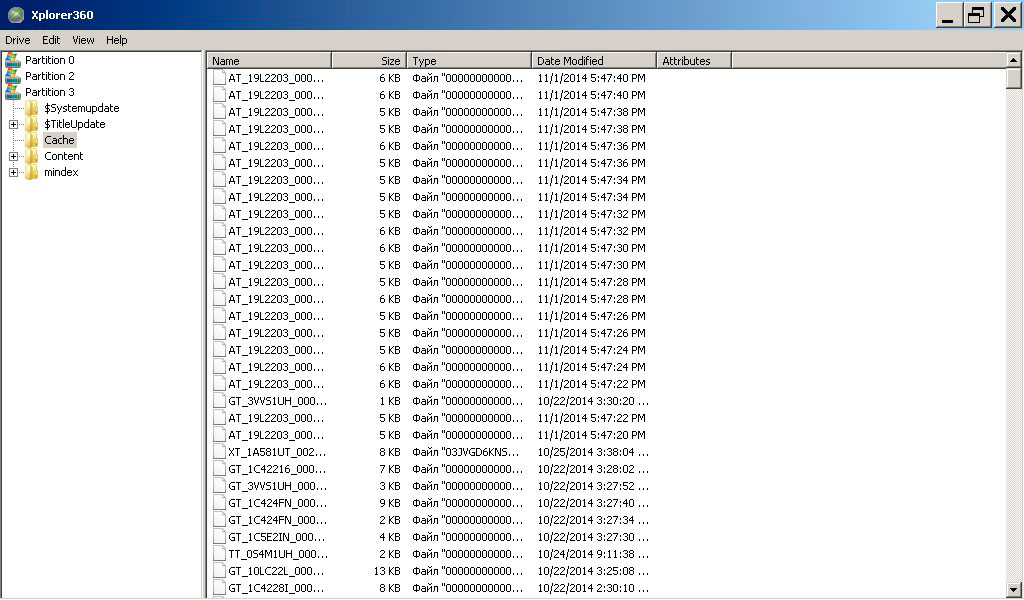Open the Edit menu
This screenshot has height=600, width=1024.
(x=51, y=40)
